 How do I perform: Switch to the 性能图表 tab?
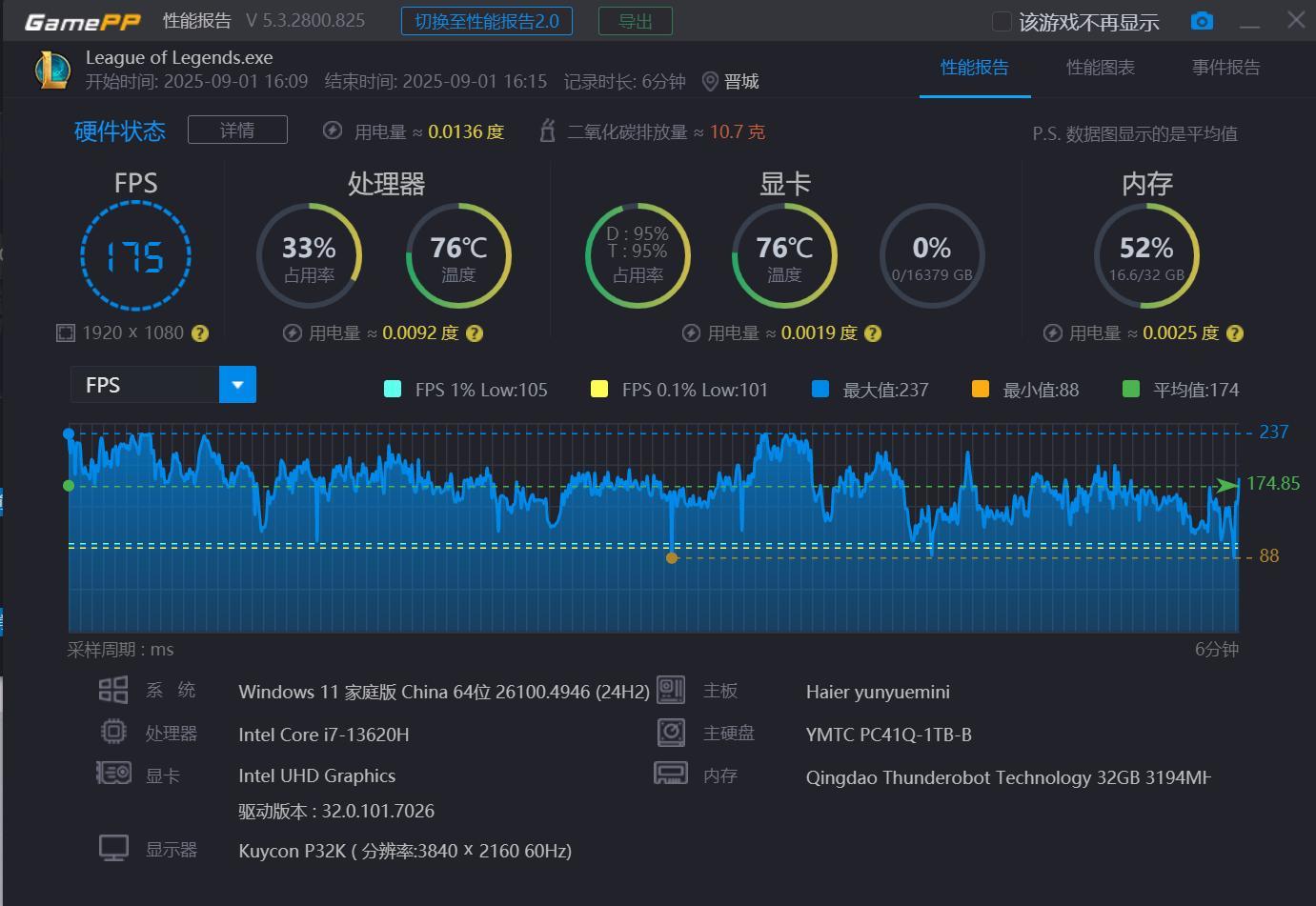tap(1101, 68)
